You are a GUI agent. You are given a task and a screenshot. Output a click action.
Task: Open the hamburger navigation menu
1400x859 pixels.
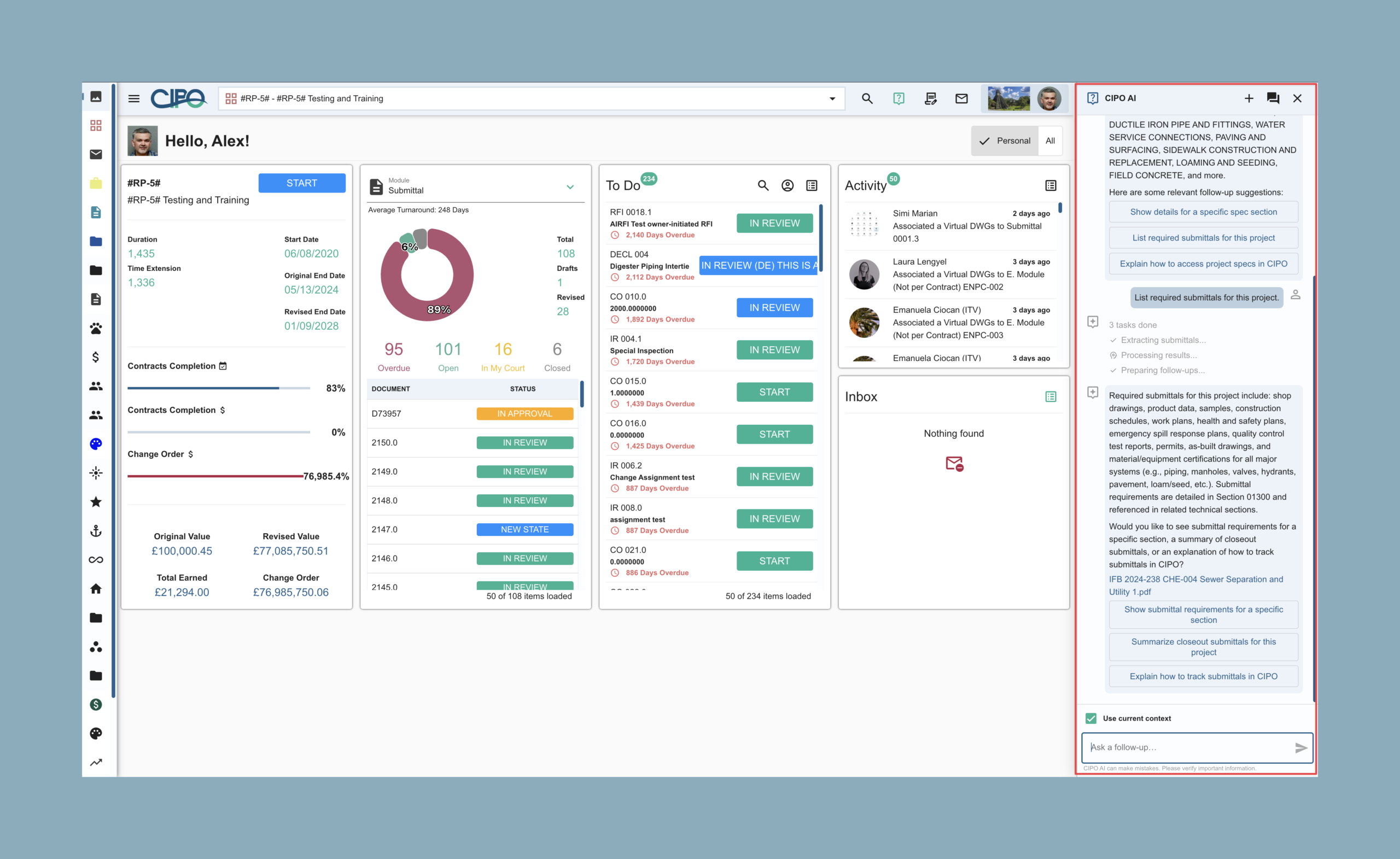coord(134,98)
